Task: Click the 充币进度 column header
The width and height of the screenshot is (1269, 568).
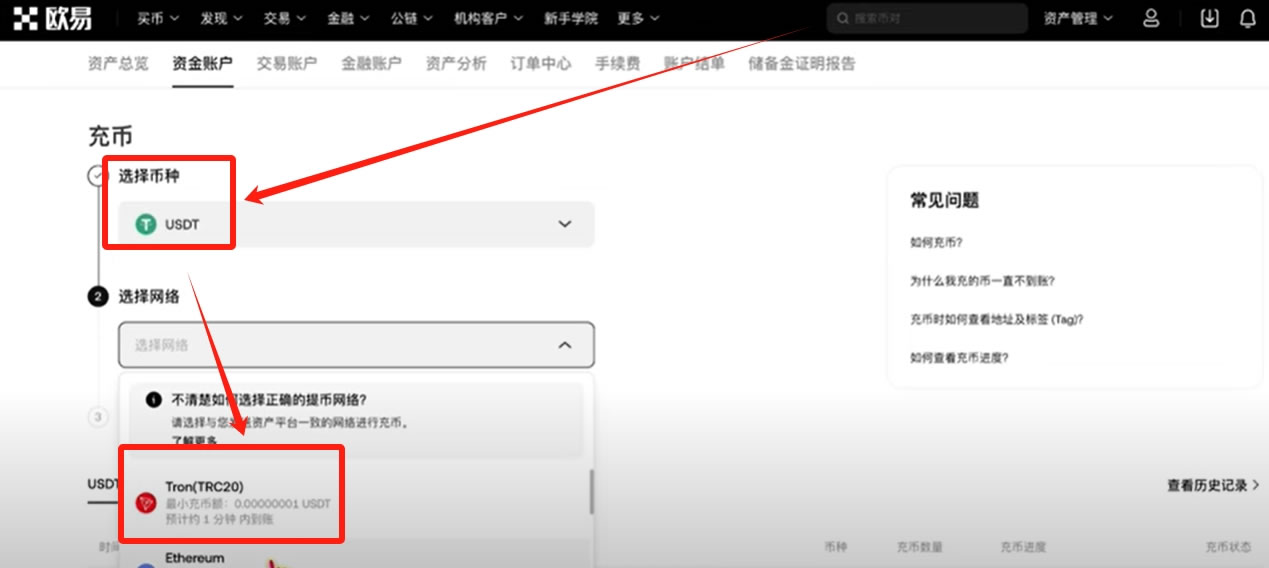Action: [x=1024, y=548]
